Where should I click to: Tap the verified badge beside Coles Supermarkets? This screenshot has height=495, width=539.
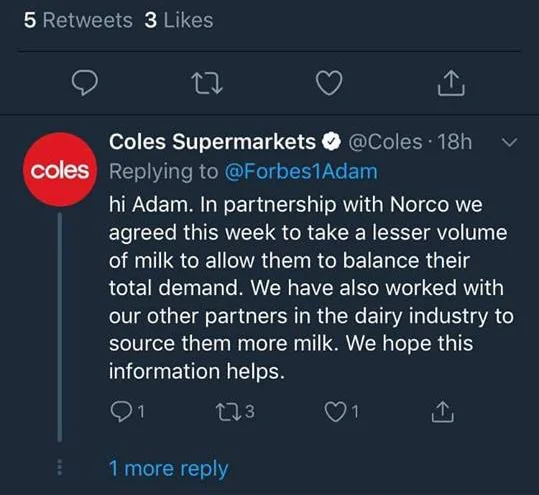(331, 142)
